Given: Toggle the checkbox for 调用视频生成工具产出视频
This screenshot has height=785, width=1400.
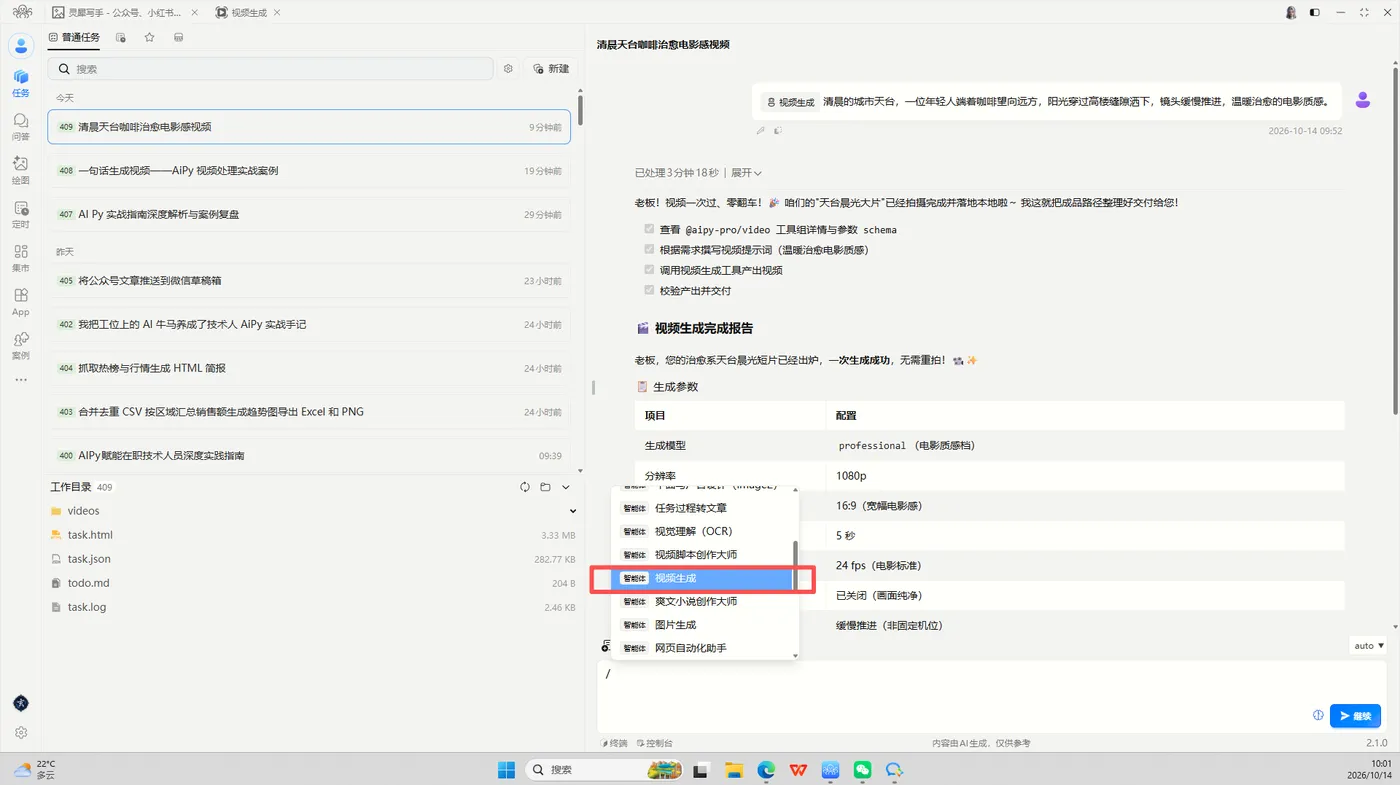Looking at the screenshot, I should pos(650,270).
